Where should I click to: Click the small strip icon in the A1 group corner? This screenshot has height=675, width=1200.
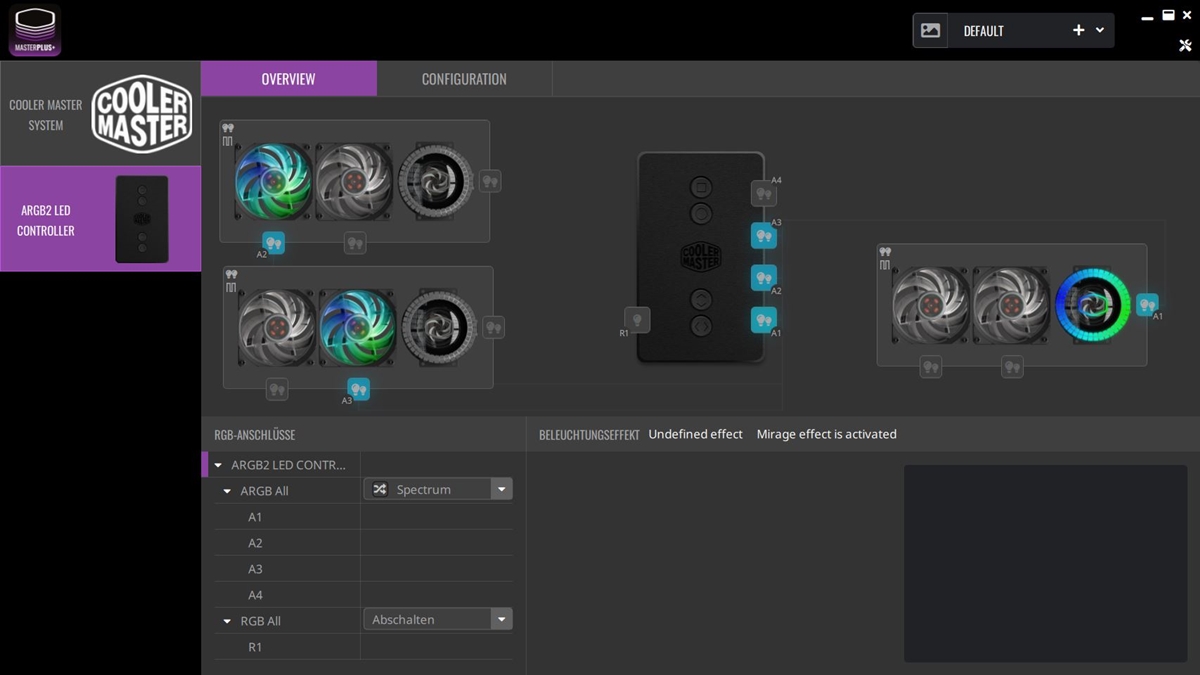click(884, 265)
